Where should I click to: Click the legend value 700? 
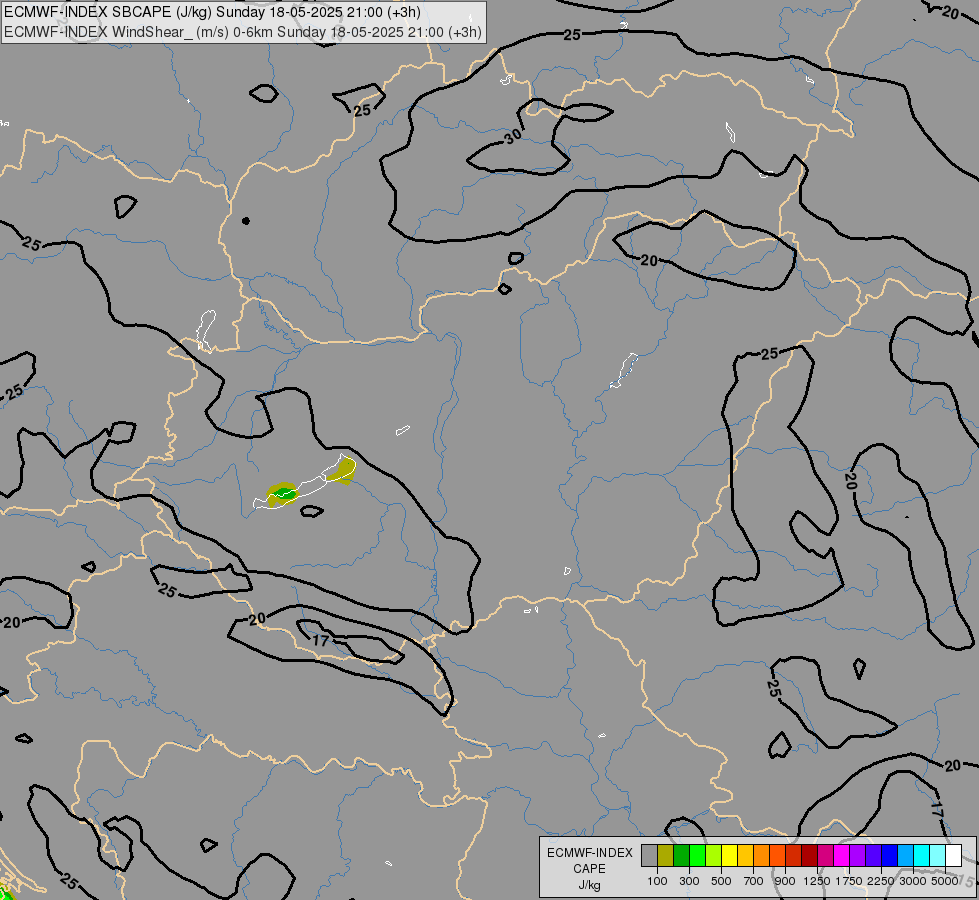(x=754, y=881)
